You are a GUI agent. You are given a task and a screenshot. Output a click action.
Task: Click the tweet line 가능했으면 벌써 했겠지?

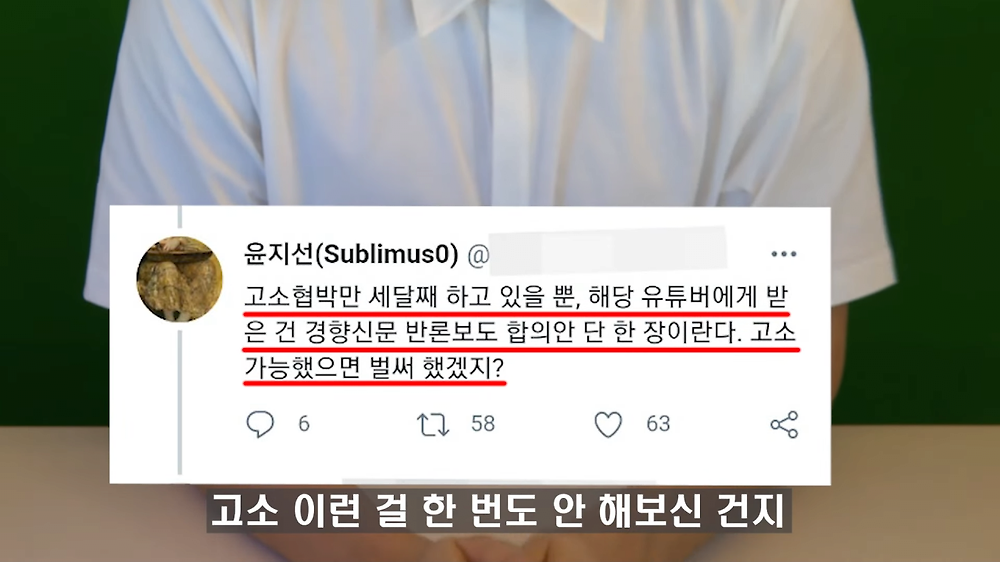374,367
